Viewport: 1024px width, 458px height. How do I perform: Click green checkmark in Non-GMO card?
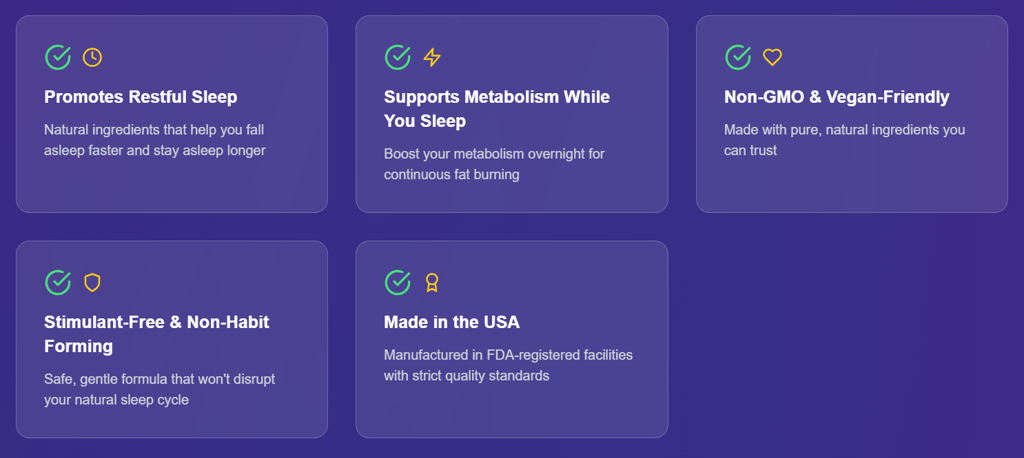click(x=738, y=57)
